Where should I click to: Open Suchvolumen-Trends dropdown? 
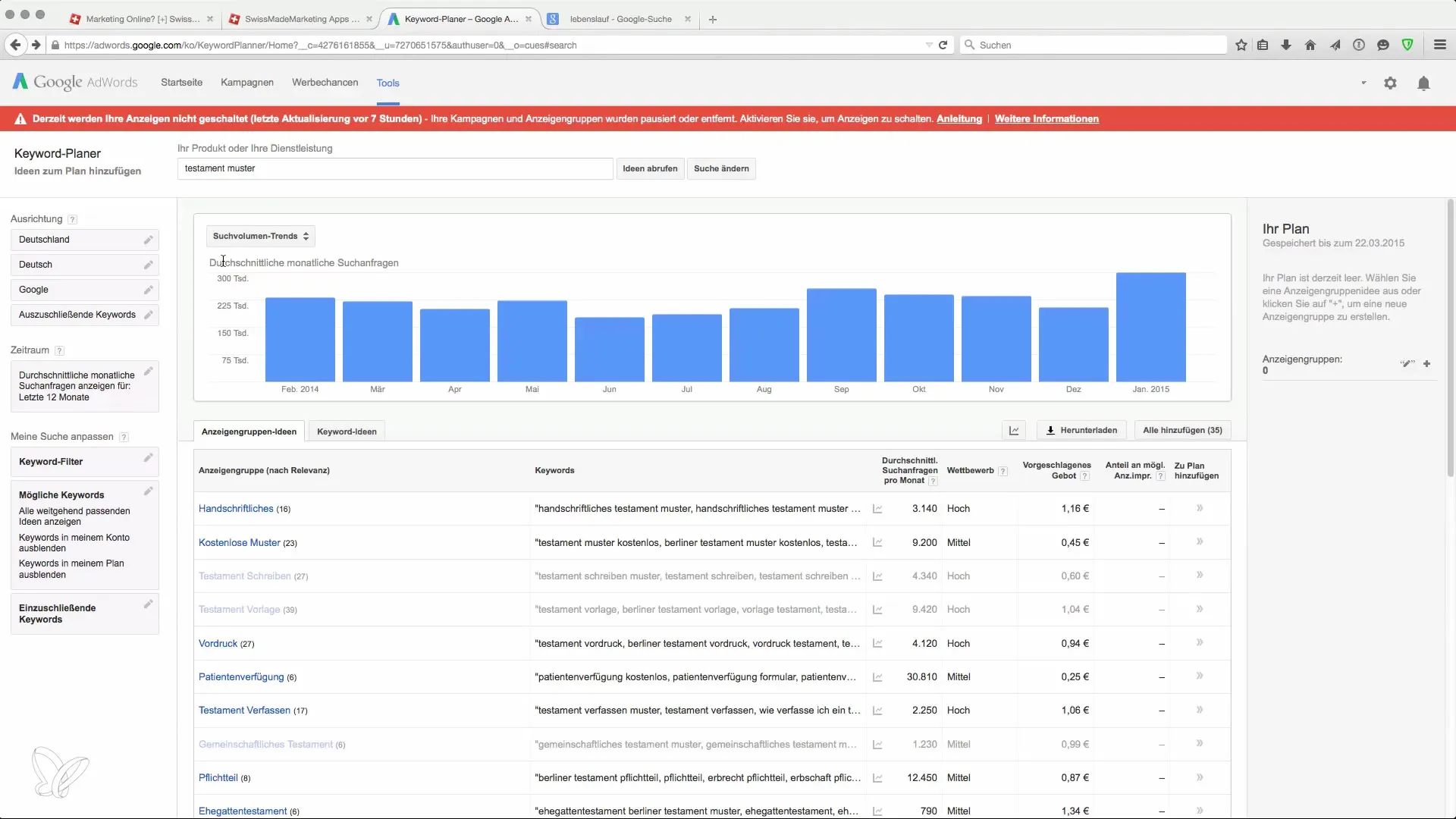pyautogui.click(x=260, y=237)
